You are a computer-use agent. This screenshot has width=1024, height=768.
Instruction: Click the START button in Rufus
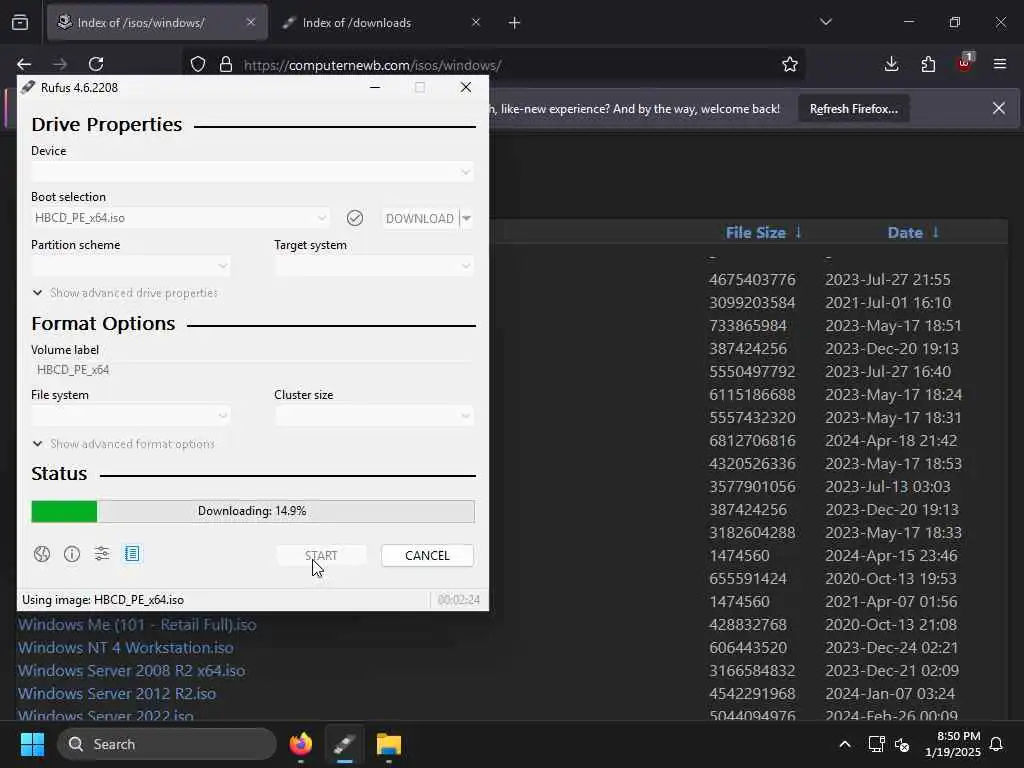click(x=321, y=556)
